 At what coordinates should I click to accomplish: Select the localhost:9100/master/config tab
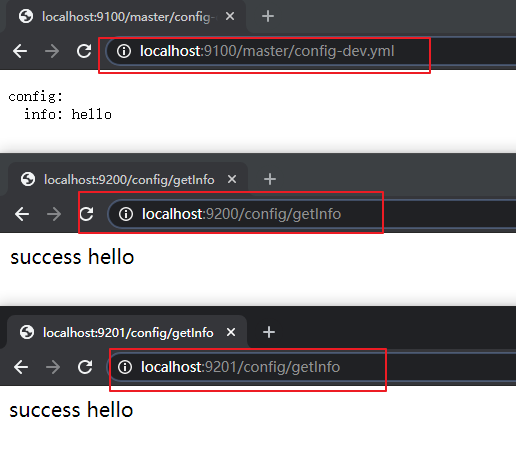[x=127, y=16]
